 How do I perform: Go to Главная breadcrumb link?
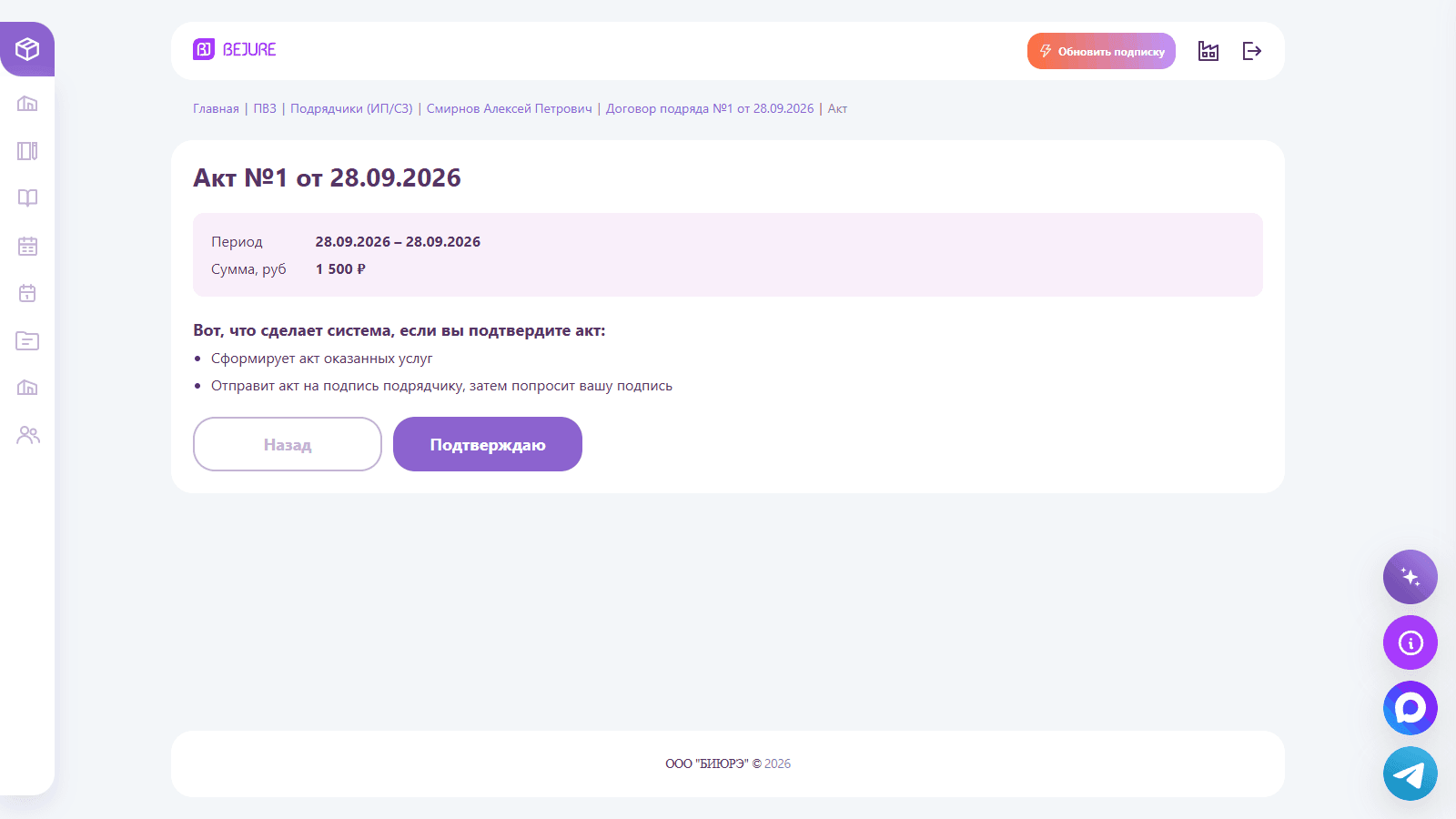(216, 108)
